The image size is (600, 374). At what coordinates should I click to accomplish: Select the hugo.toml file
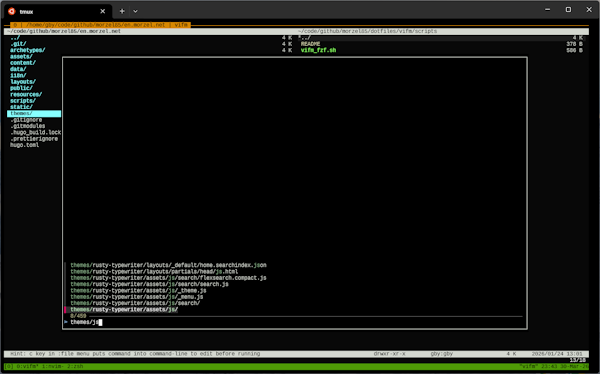click(24, 145)
